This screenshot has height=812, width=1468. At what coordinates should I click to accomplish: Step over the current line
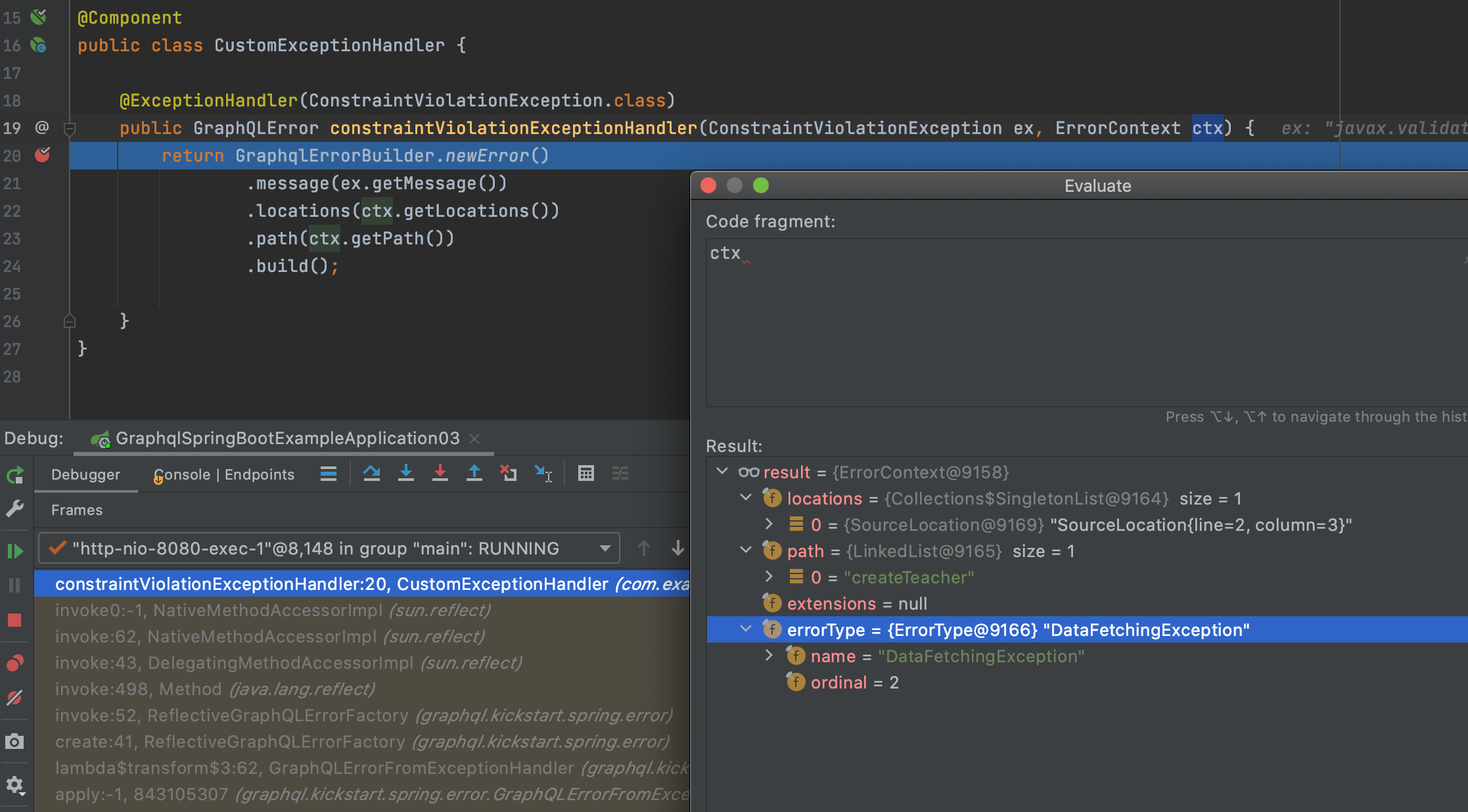[x=372, y=473]
